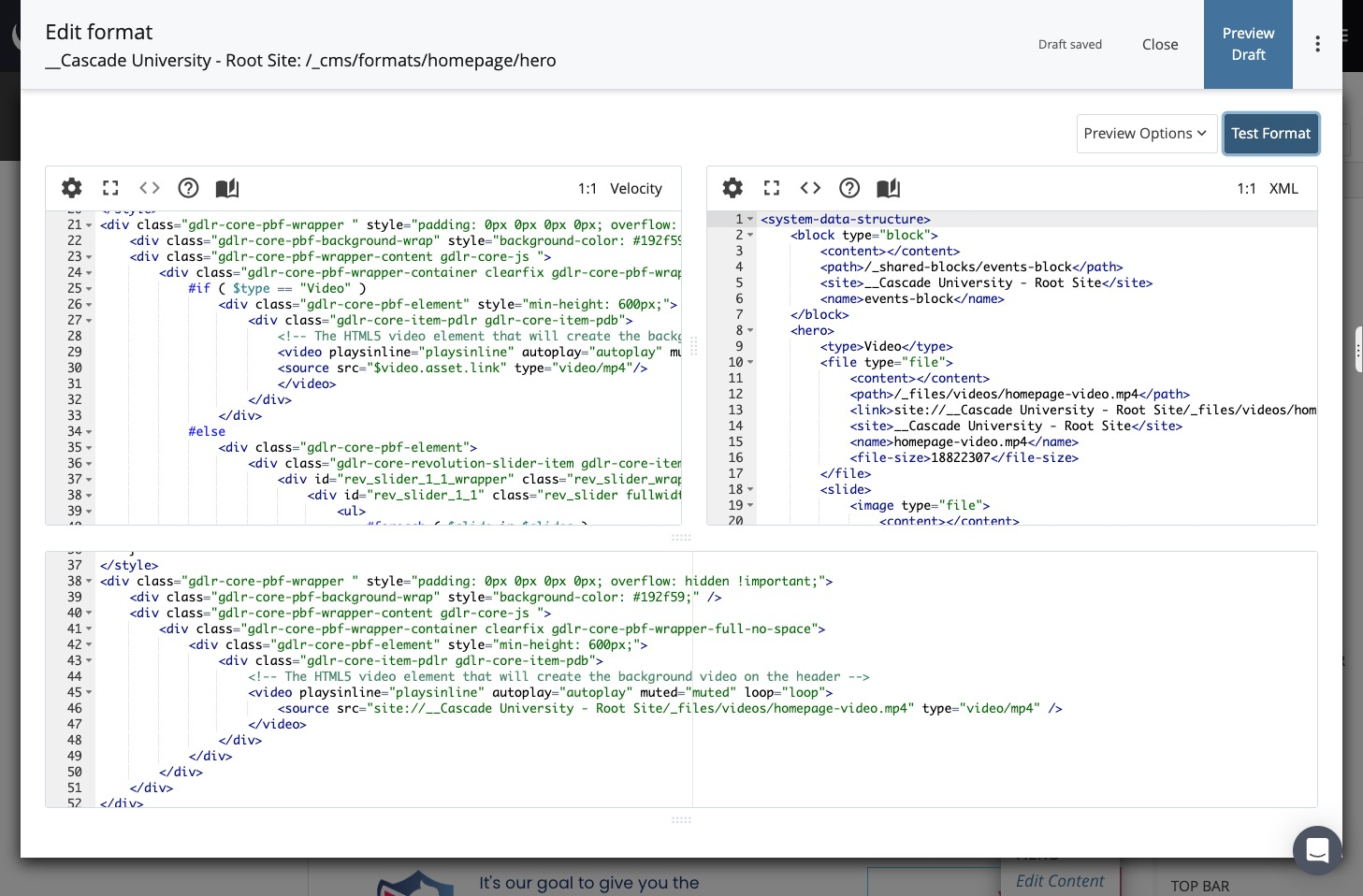Screen dimensions: 1363x896
Task: Click Velocity editor 1:1 cursor position indicator
Action: pyautogui.click(x=587, y=188)
